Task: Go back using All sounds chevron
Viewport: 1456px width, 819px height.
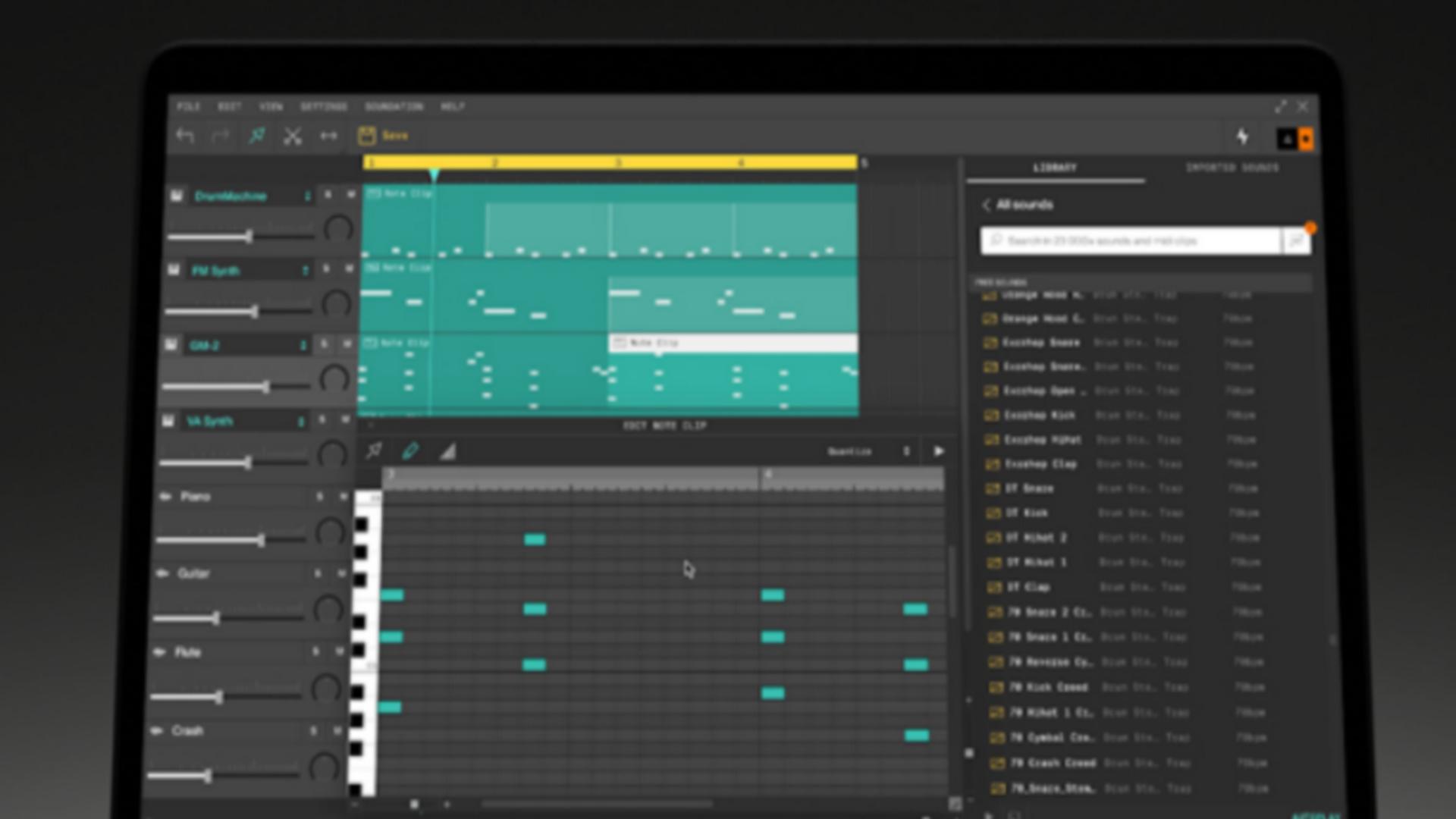Action: tap(986, 205)
